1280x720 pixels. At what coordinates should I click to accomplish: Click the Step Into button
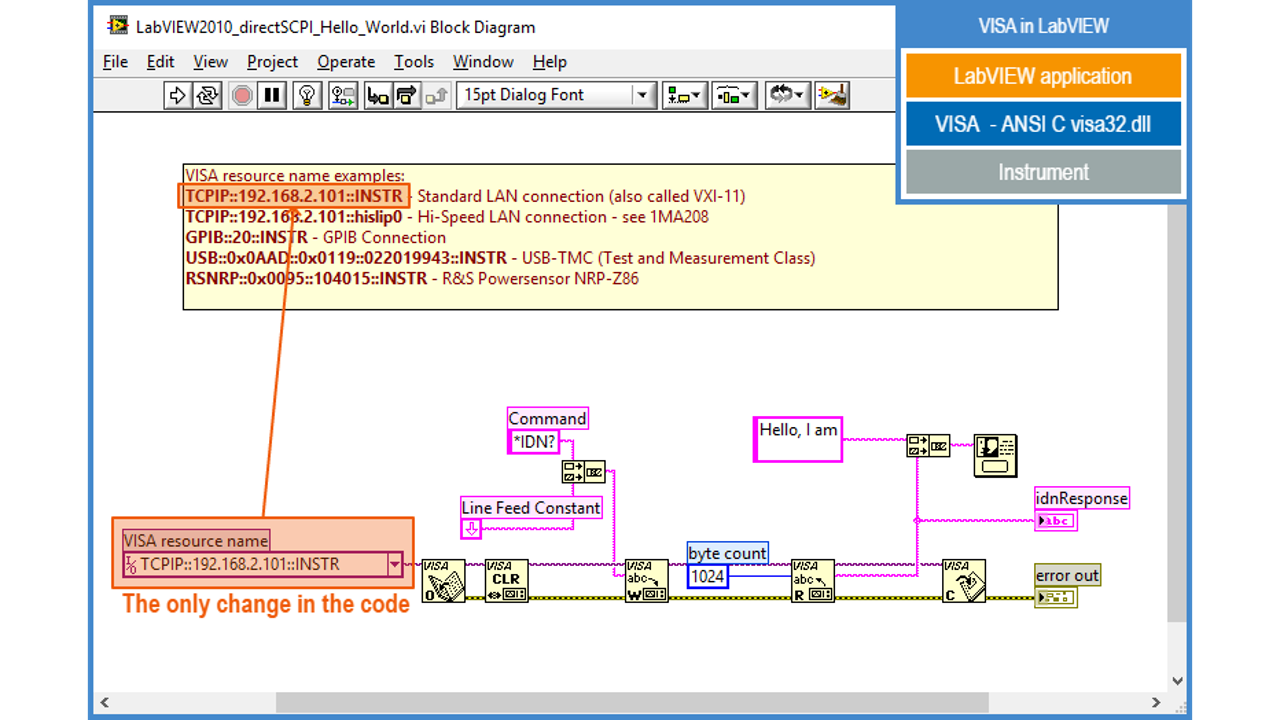click(378, 95)
